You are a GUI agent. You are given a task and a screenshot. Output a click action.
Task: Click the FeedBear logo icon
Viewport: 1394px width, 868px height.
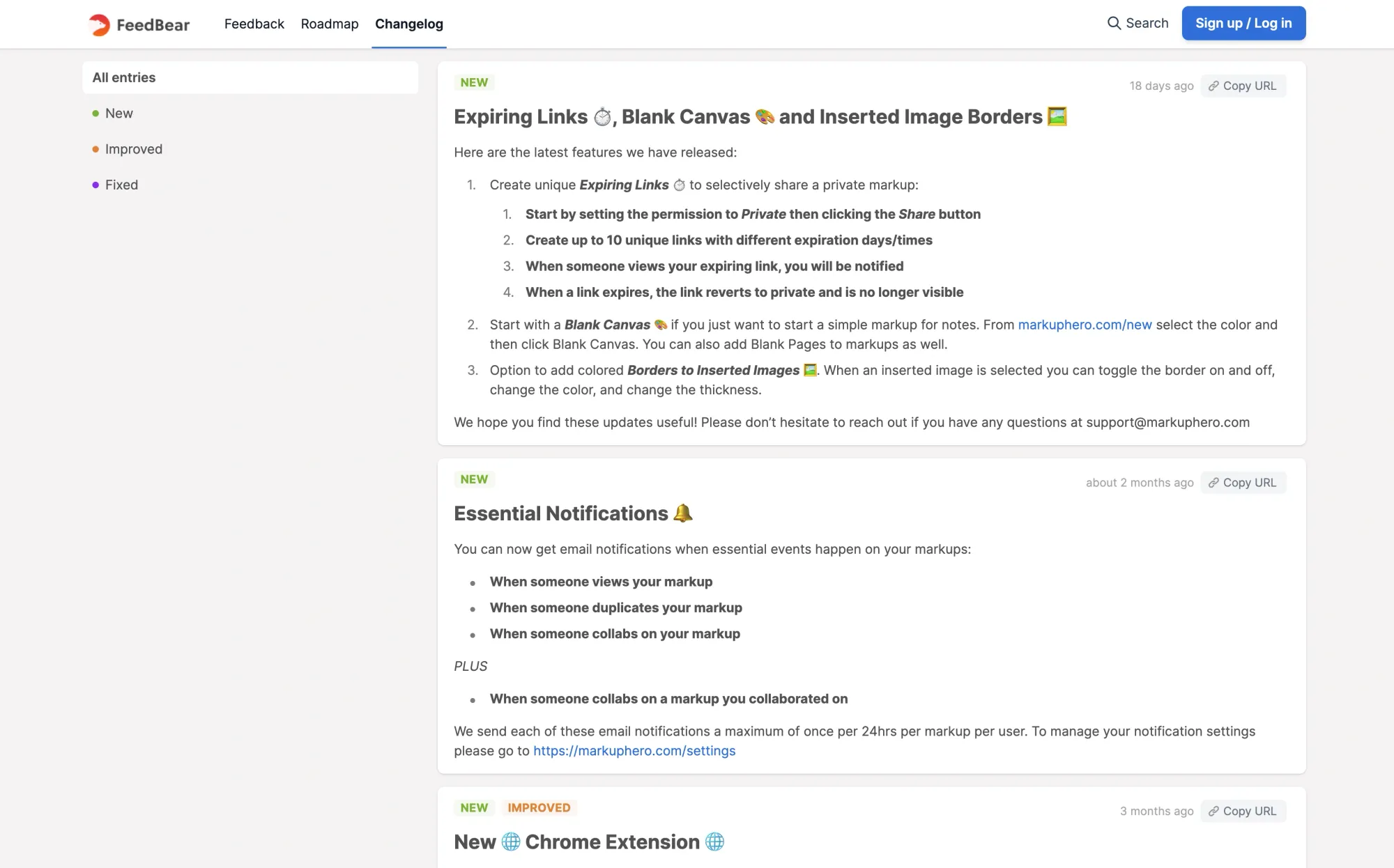[x=99, y=24]
